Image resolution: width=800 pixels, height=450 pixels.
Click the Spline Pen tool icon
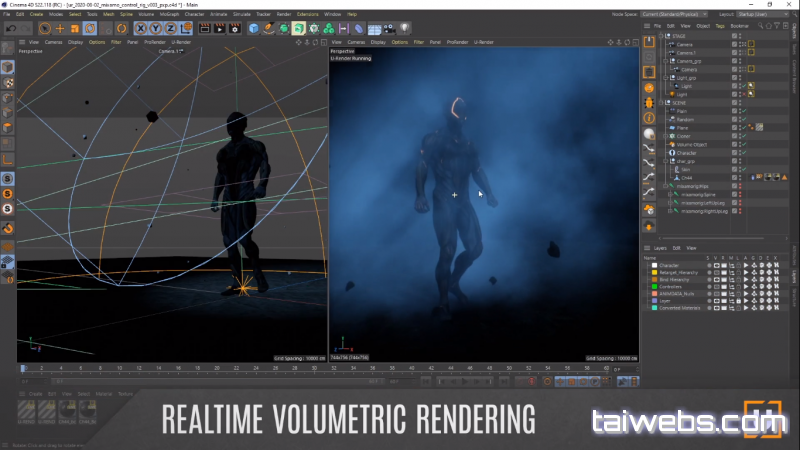[269, 29]
